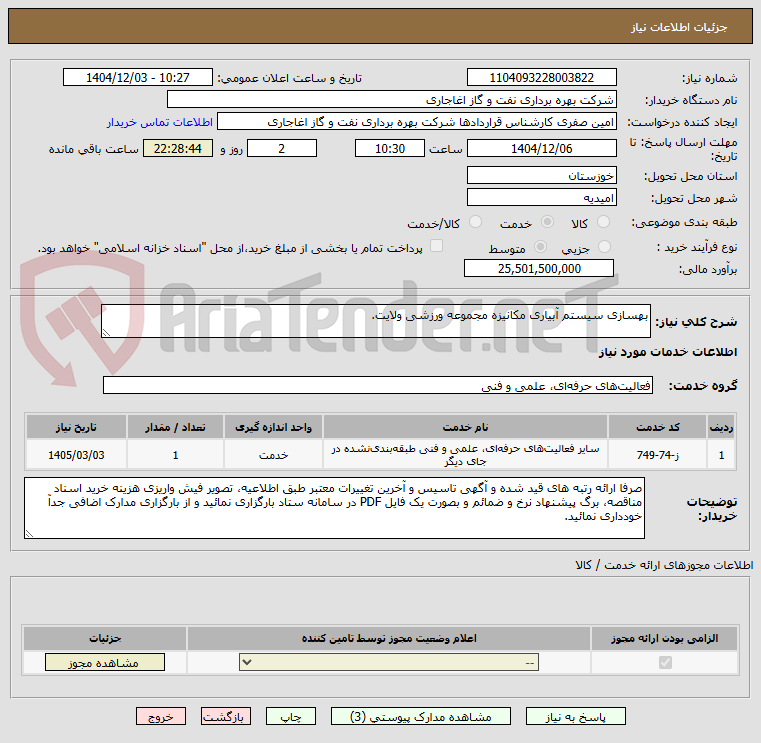
Task: Toggle the اسناد خزانه اسلامی payment checkbox
Action: (436, 246)
